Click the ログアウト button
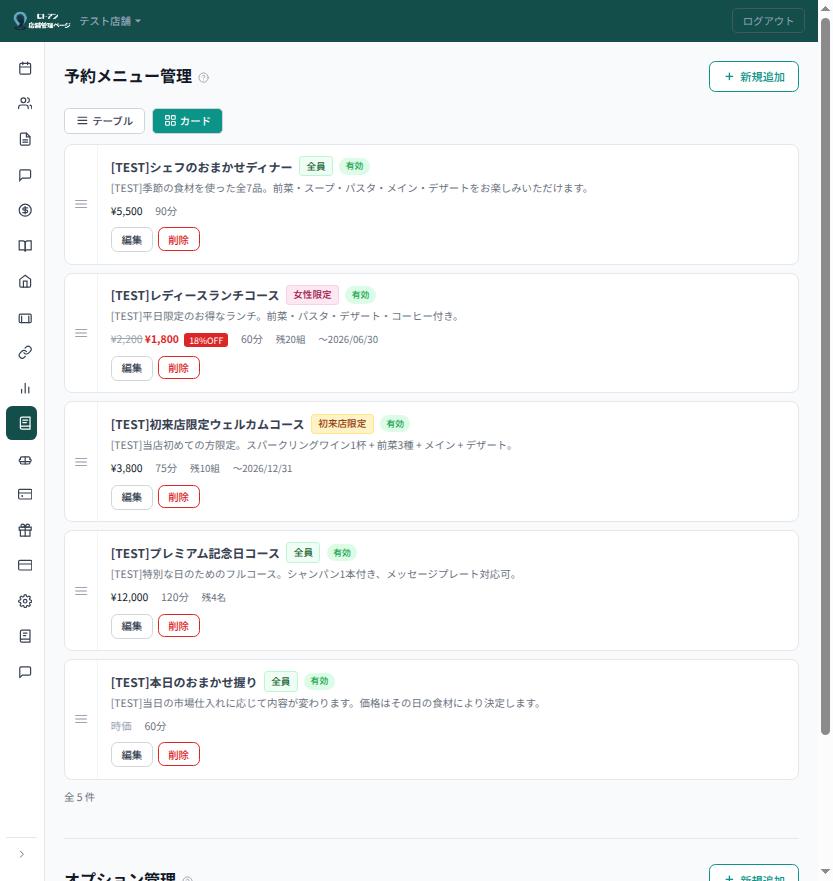Viewport: 833px width, 881px height. click(768, 21)
